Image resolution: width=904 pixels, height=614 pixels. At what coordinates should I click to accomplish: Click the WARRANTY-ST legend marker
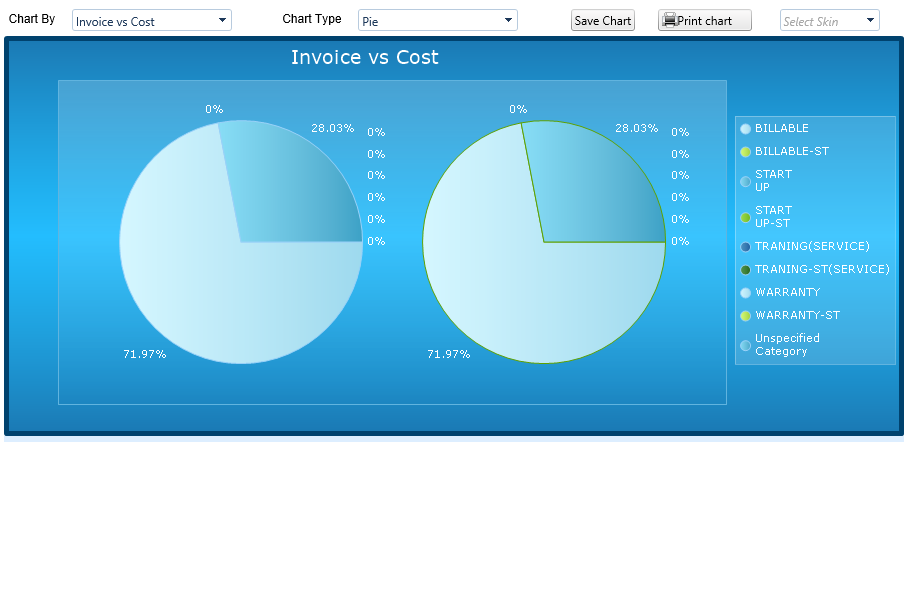point(745,316)
